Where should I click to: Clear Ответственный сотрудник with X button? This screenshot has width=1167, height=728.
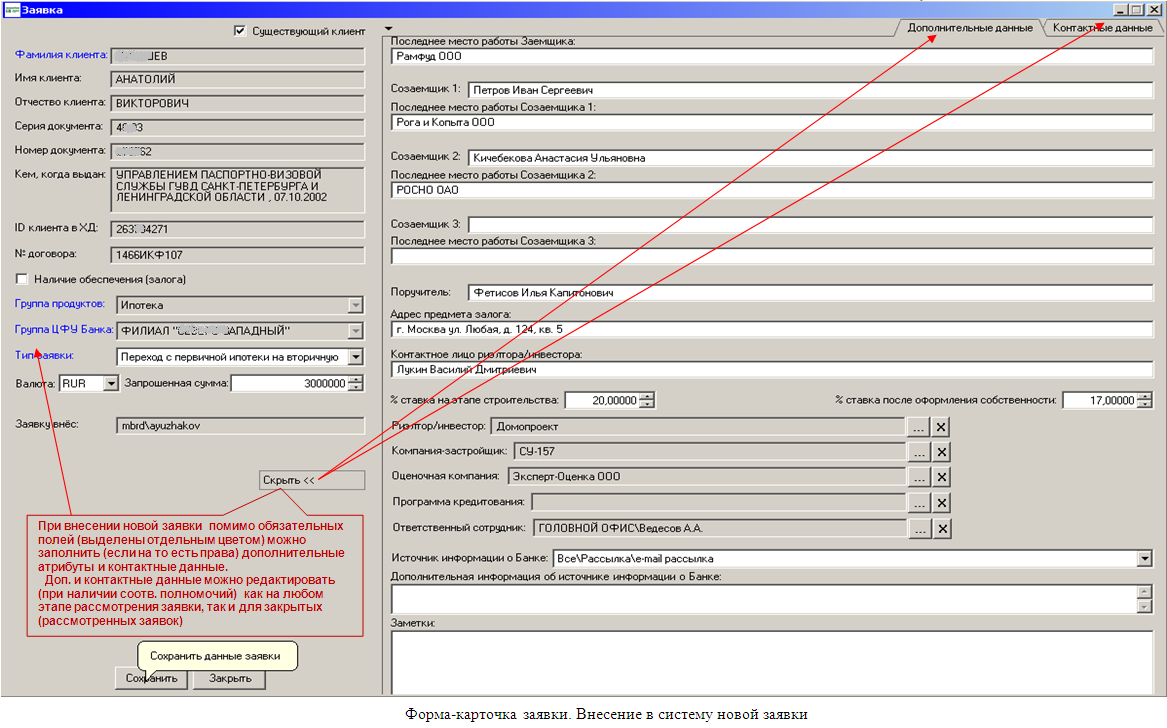click(941, 529)
